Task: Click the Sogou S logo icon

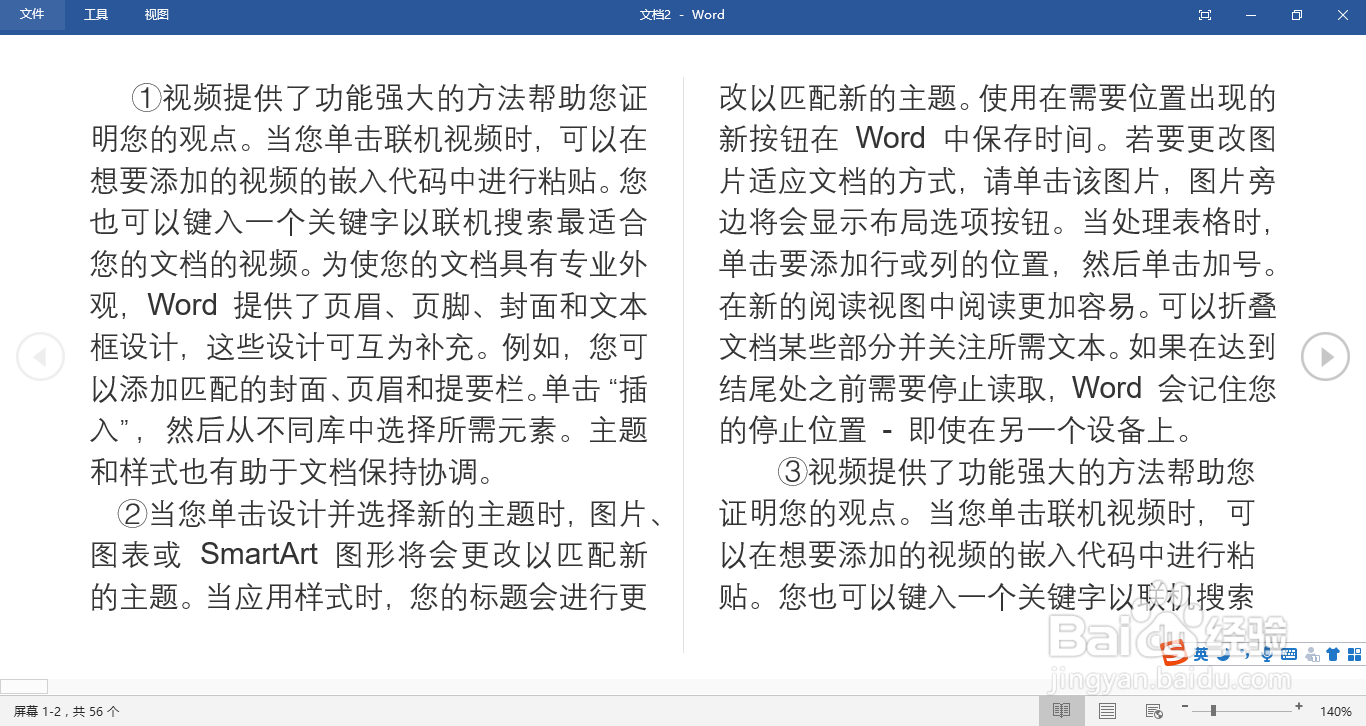Action: point(1174,654)
